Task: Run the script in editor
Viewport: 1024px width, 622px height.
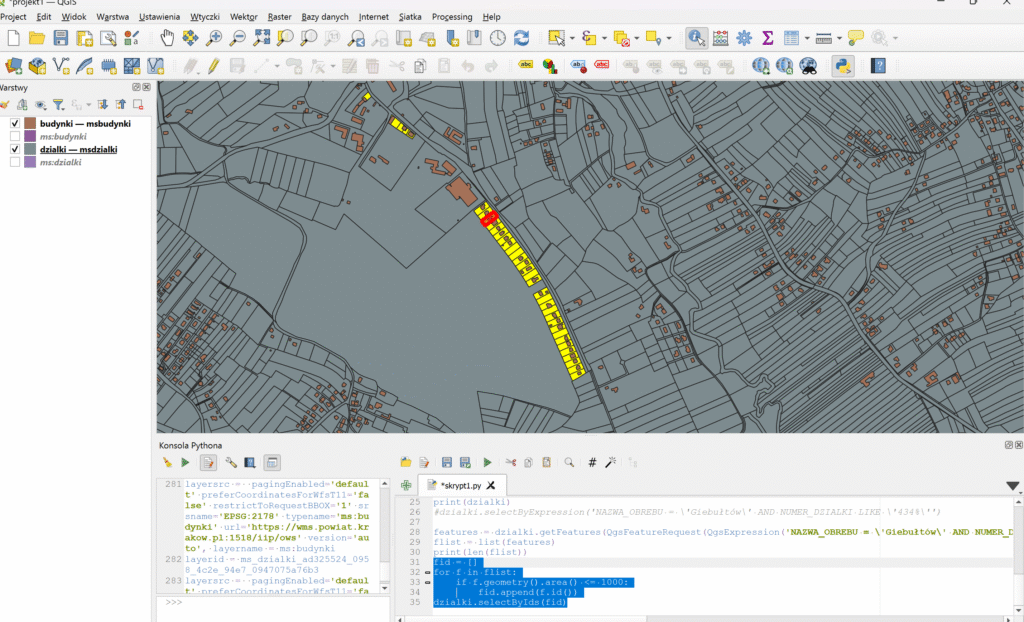Action: pos(487,462)
